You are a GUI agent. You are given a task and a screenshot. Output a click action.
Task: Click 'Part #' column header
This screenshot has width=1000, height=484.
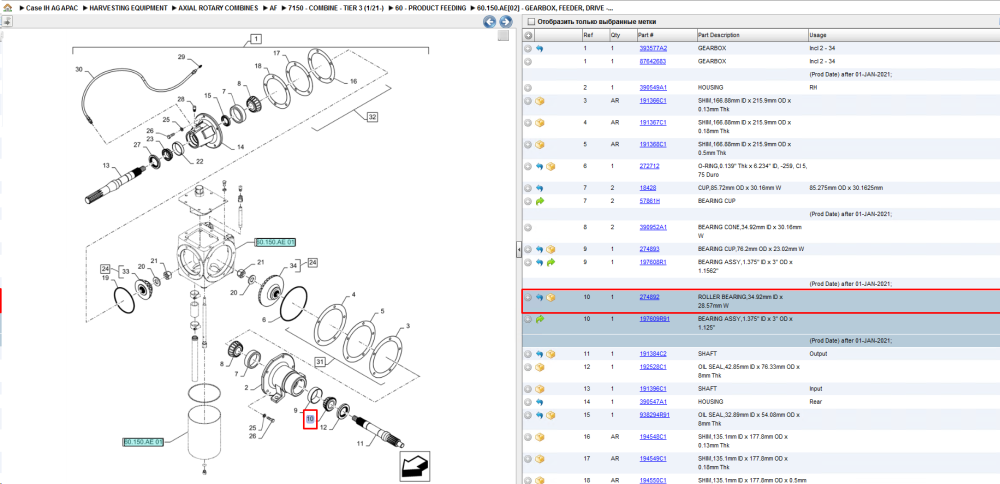click(645, 35)
